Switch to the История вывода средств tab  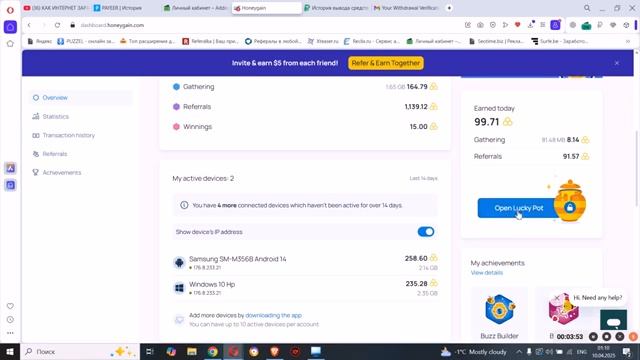pos(336,8)
